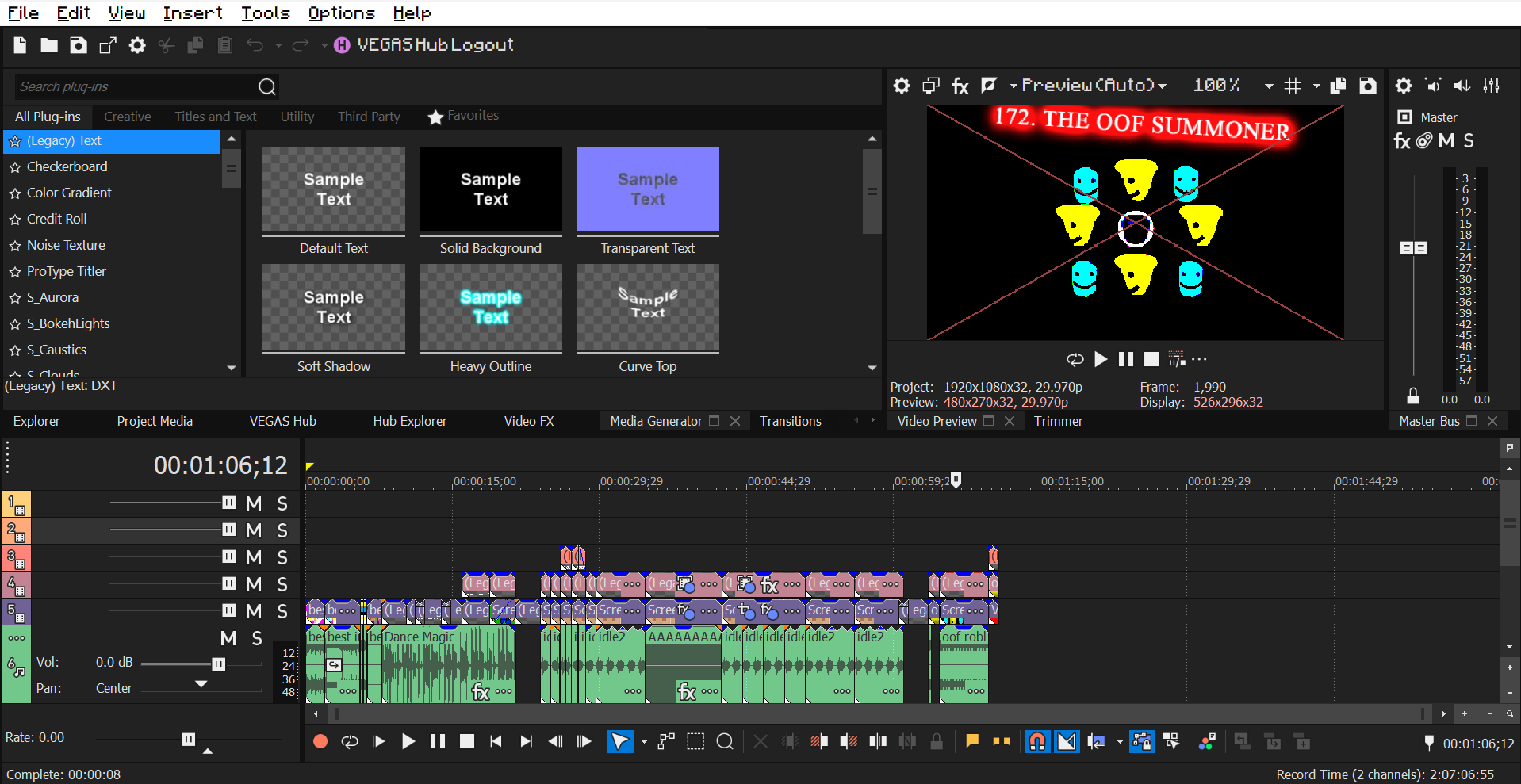Stop playback in the Video Preview
The width and height of the screenshot is (1521, 784).
point(1151,359)
